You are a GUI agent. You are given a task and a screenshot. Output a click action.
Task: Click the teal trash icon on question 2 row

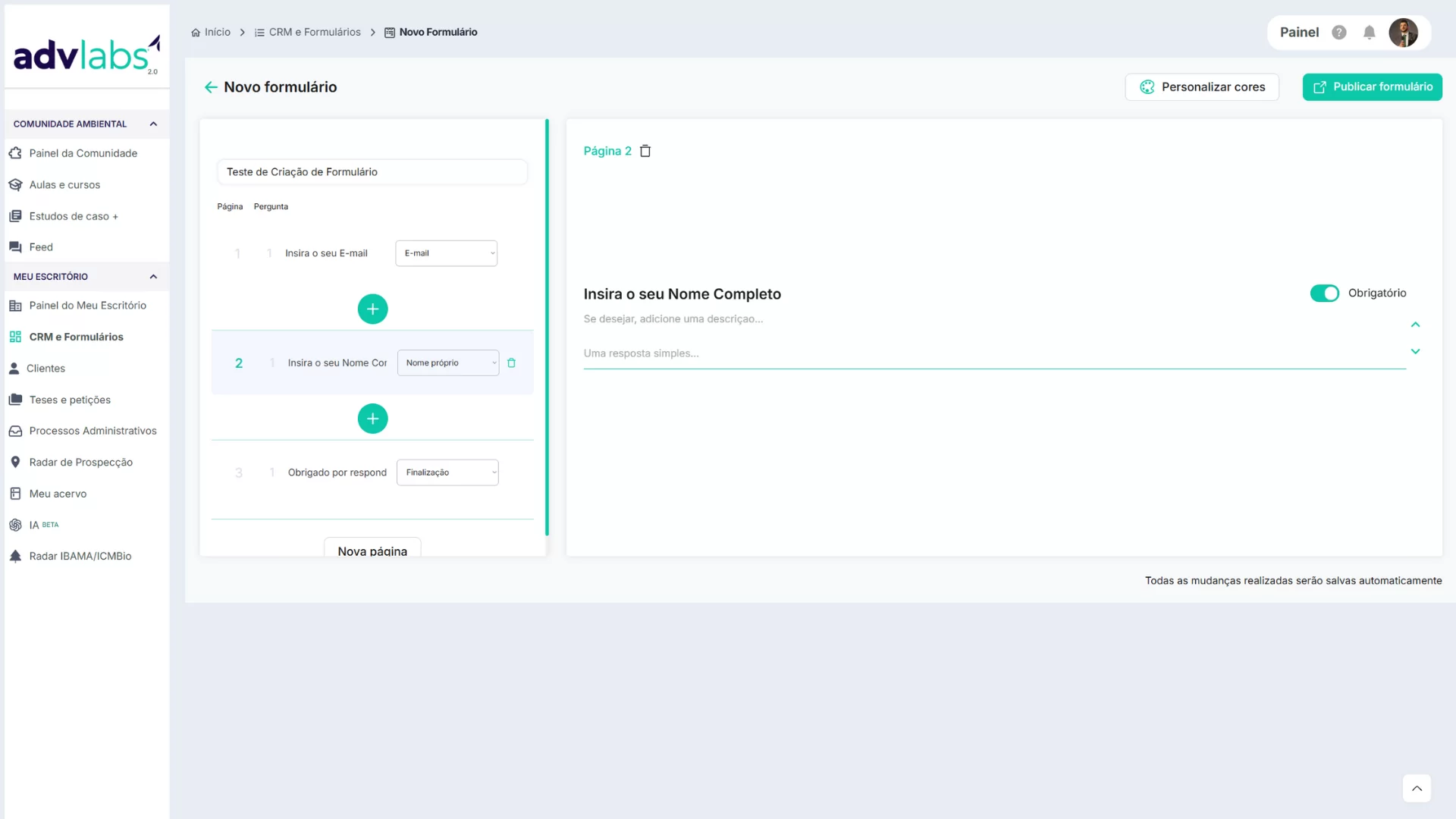(x=511, y=363)
